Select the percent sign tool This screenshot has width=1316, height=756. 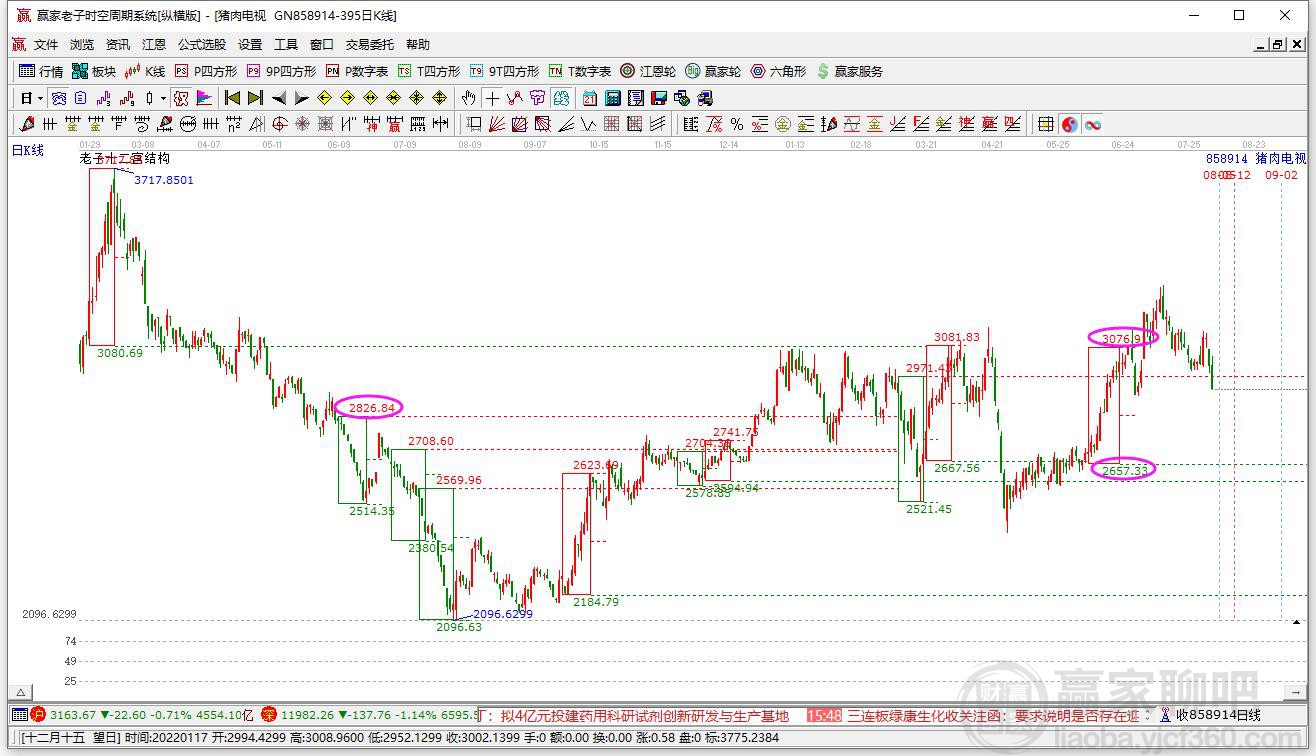[x=737, y=124]
